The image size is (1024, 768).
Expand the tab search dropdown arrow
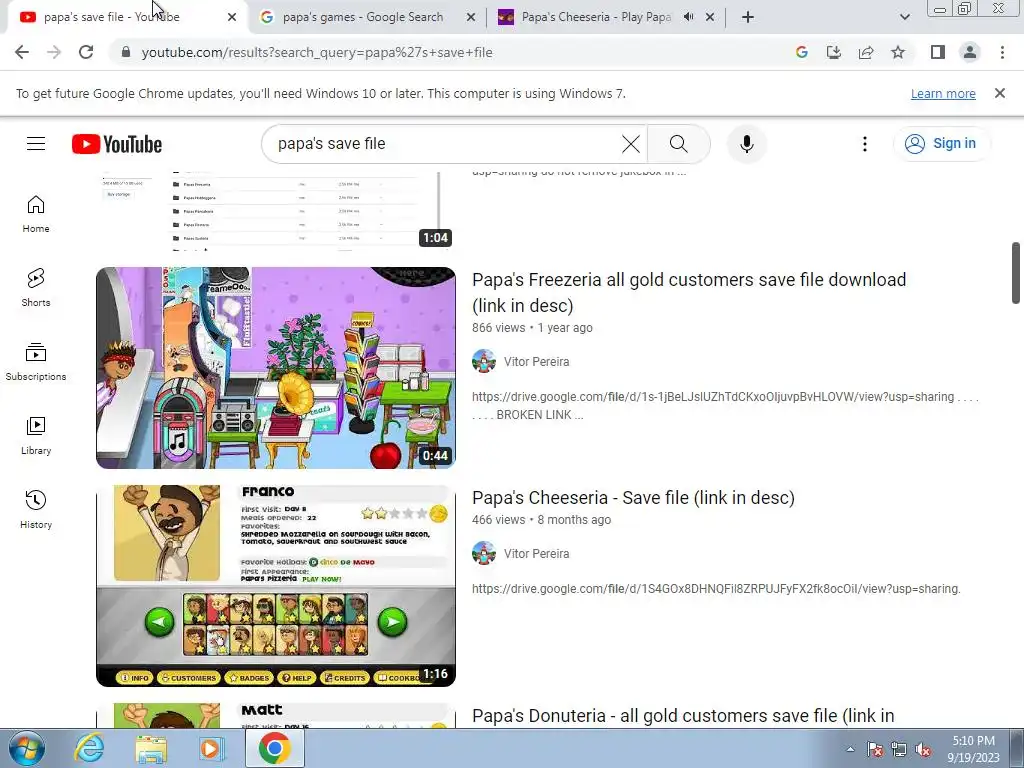click(x=904, y=17)
